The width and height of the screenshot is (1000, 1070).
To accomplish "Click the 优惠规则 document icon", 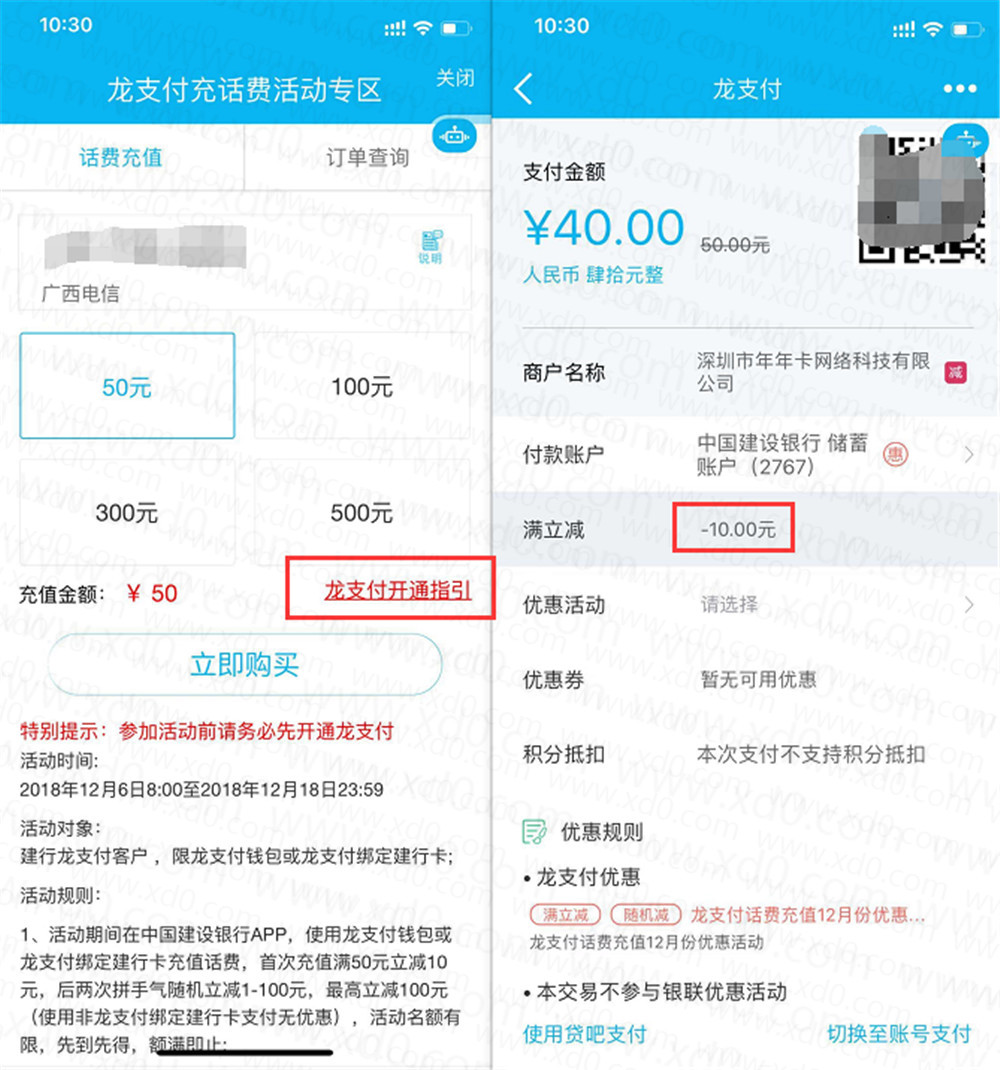I will [534, 832].
